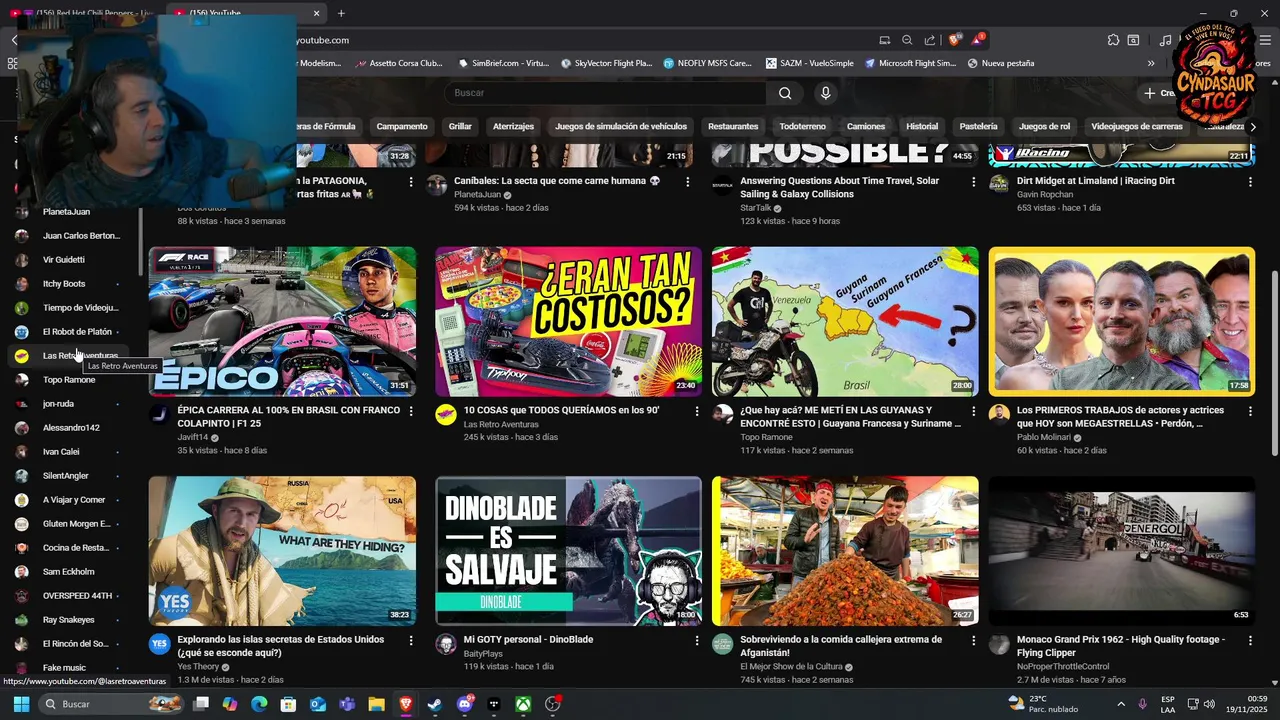Open Xbox app from the taskbar
Image resolution: width=1280 pixels, height=720 pixels.
tap(523, 704)
